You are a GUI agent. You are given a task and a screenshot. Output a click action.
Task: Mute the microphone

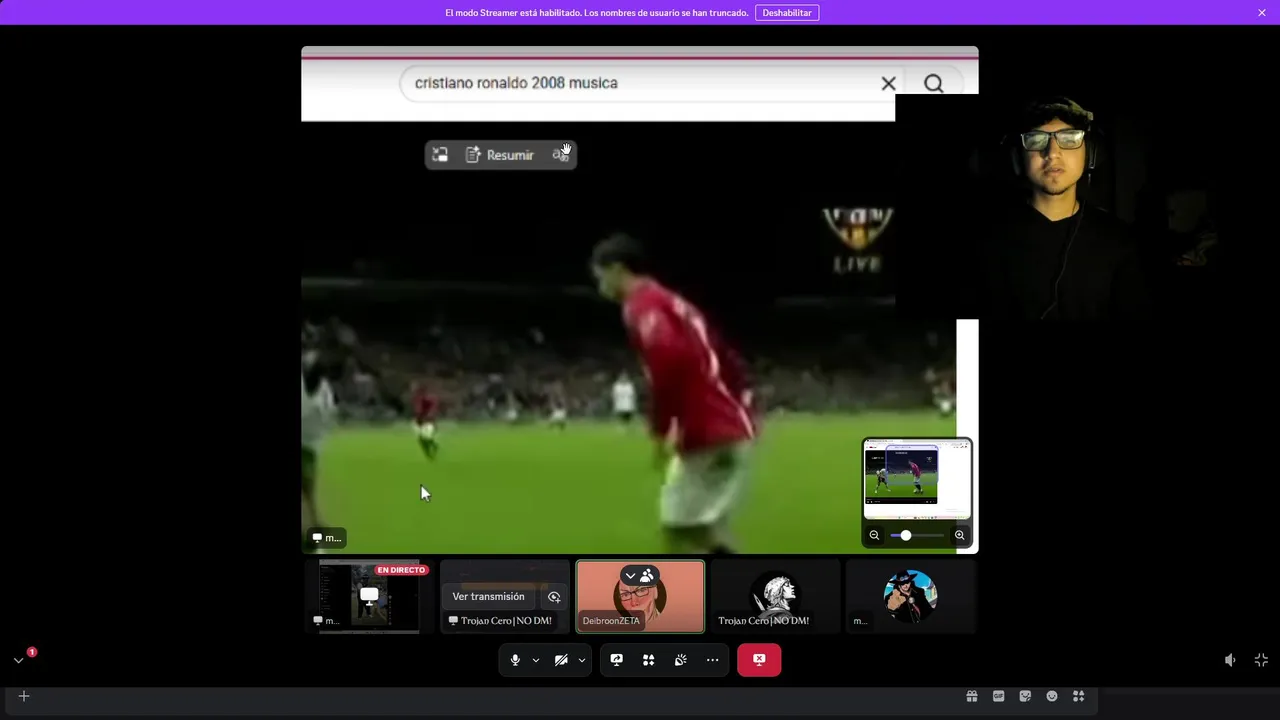coord(515,660)
